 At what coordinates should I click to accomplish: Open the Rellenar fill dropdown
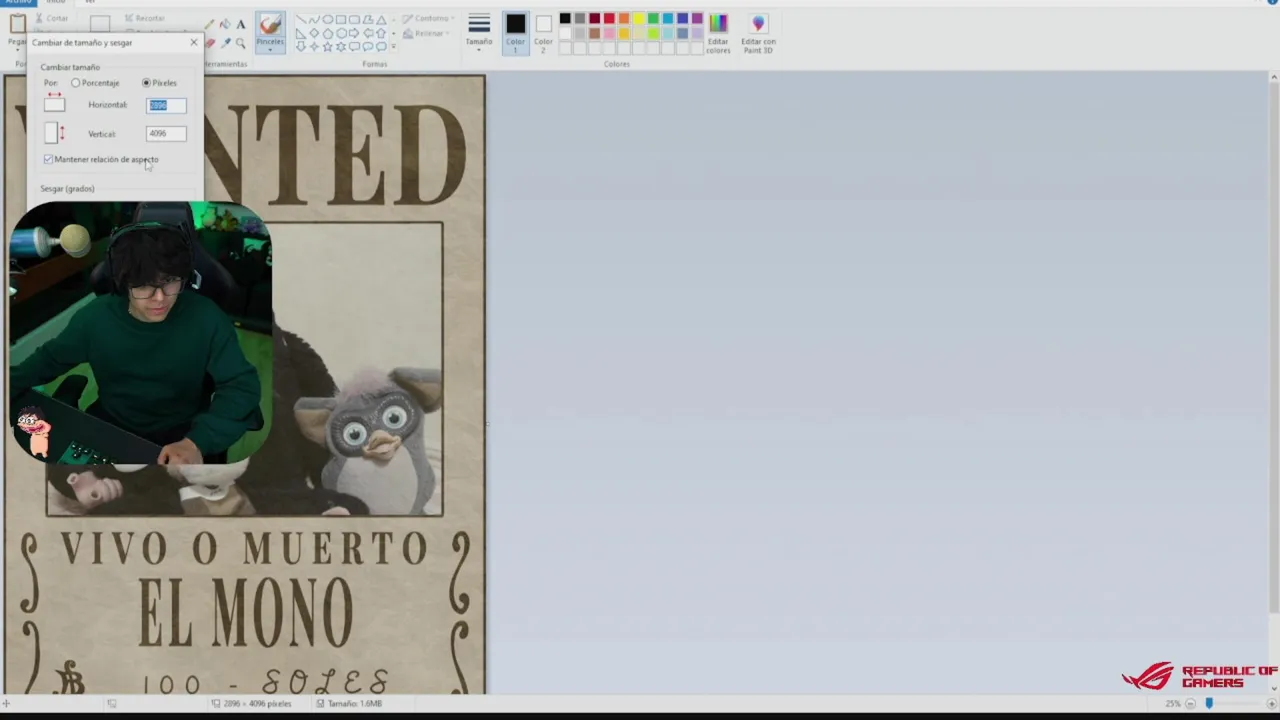[426, 33]
